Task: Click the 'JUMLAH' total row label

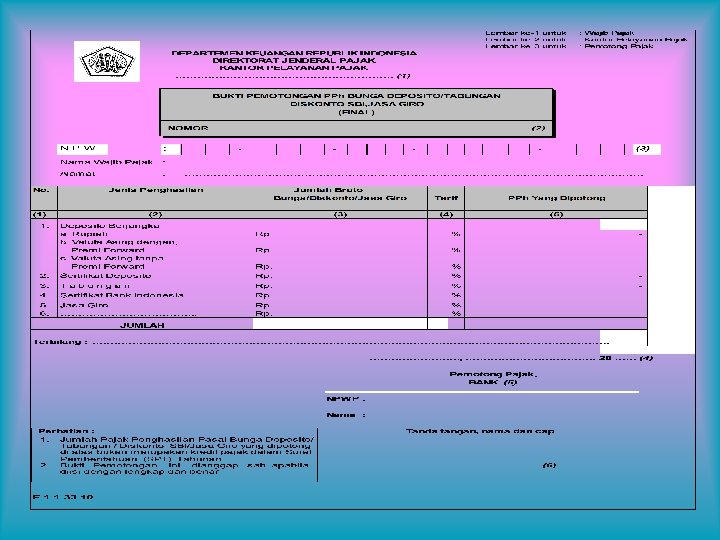Action: 142,325
